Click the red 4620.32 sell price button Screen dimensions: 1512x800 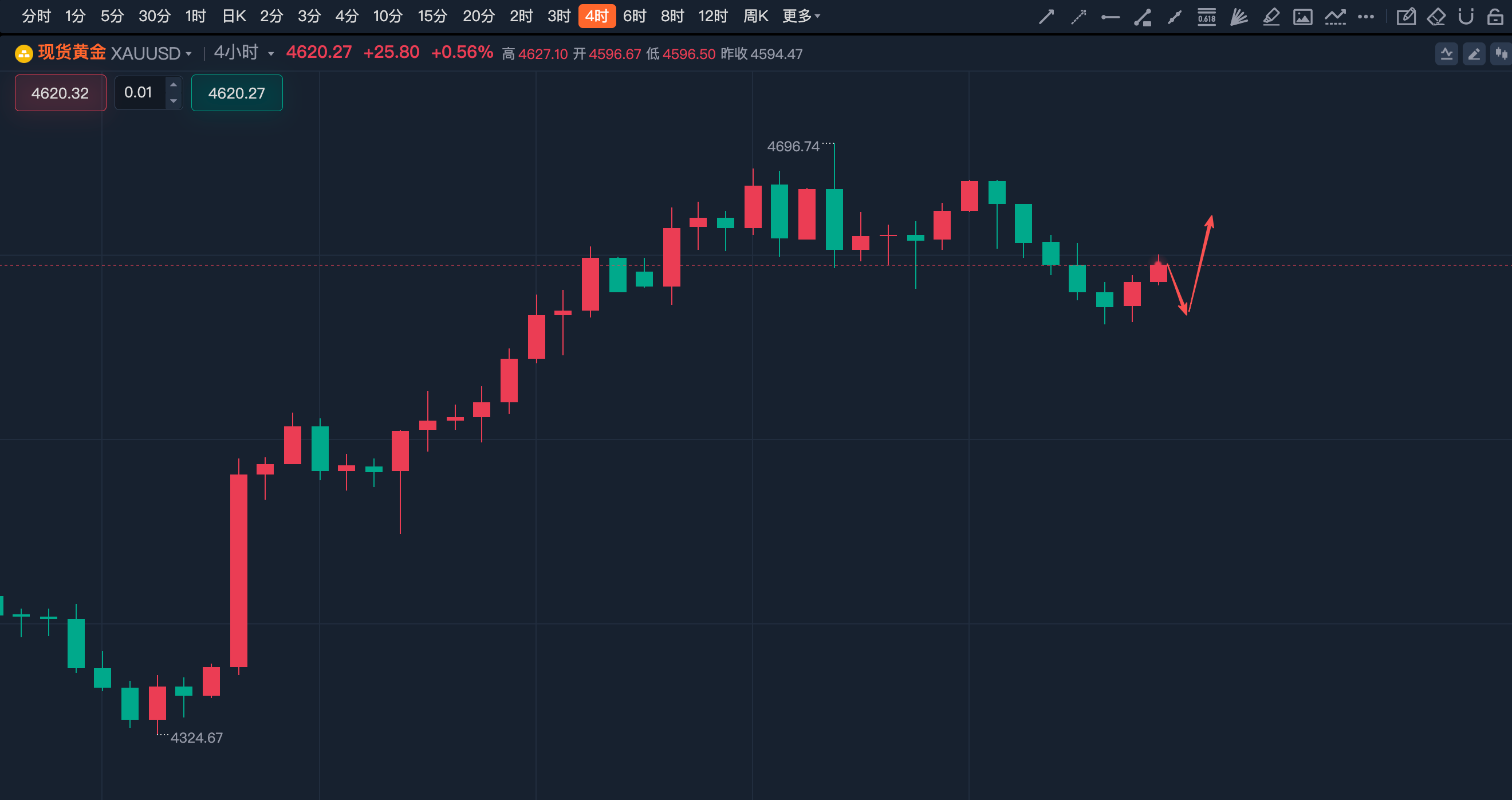(x=61, y=93)
